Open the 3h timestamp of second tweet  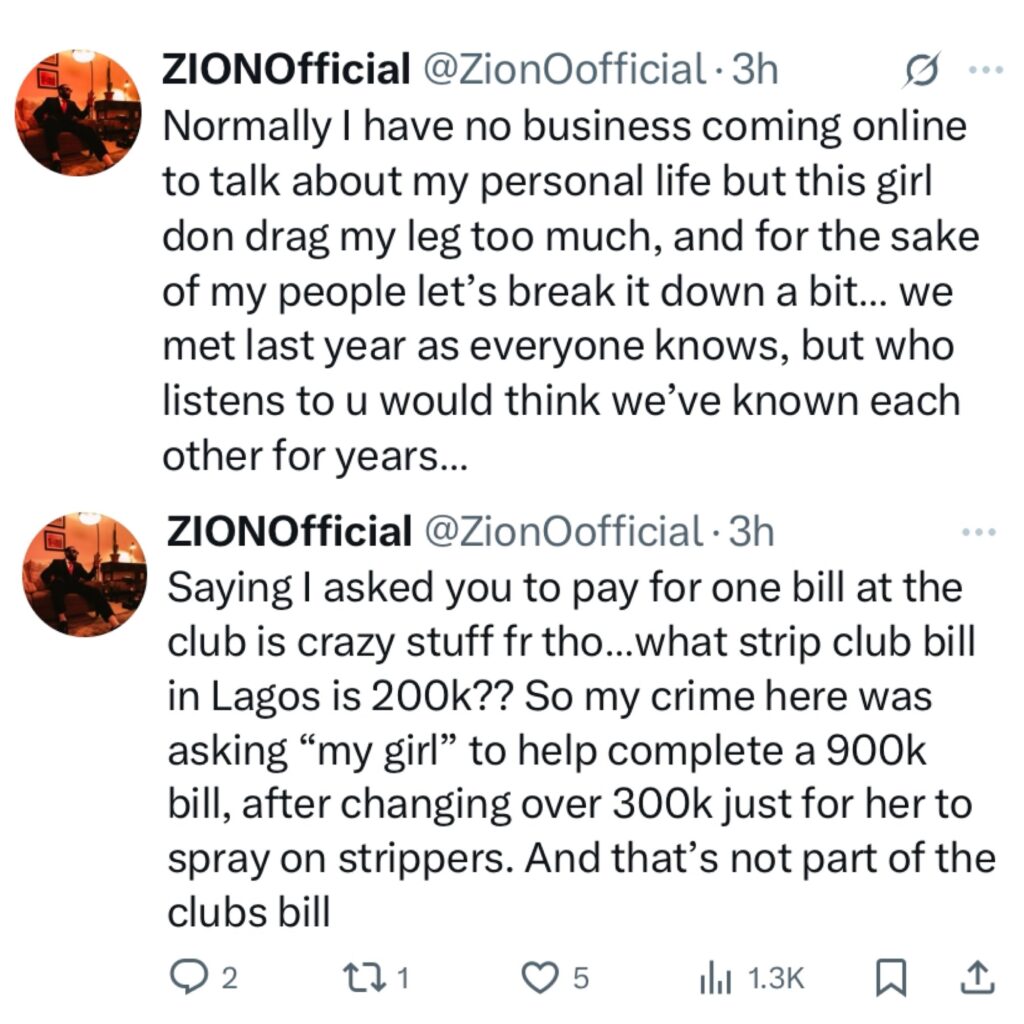751,531
